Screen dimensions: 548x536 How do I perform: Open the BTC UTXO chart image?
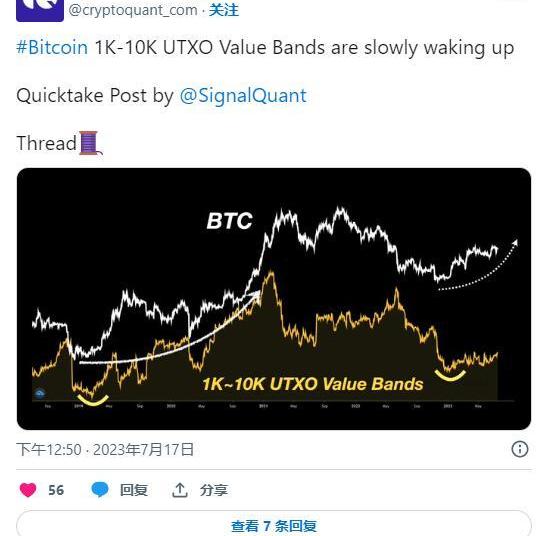point(274,299)
